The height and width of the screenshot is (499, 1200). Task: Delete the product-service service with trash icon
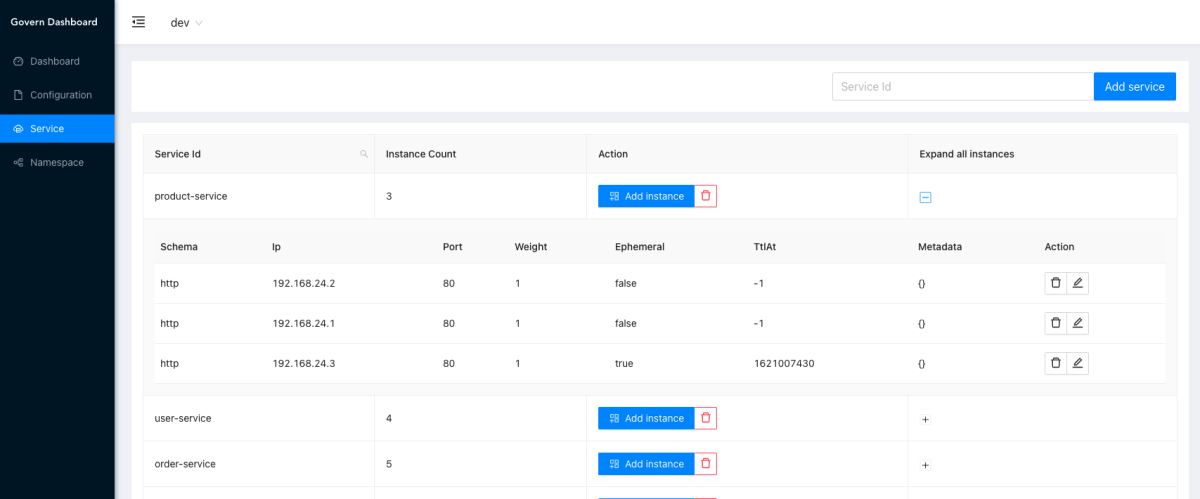pos(706,196)
